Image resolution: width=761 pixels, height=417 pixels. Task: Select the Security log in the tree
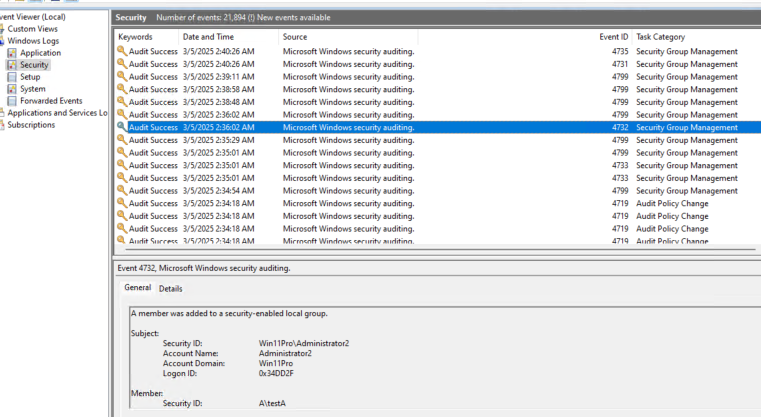tap(34, 65)
